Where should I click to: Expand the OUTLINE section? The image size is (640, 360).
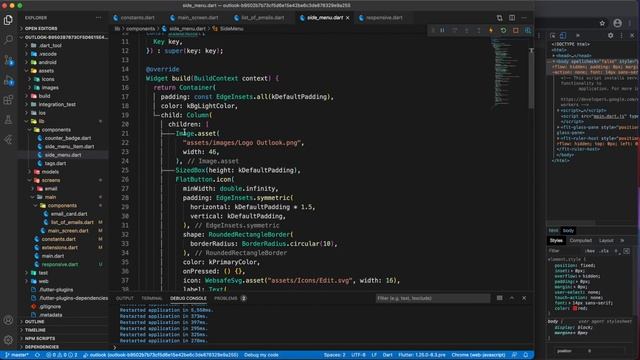[x=34, y=322]
